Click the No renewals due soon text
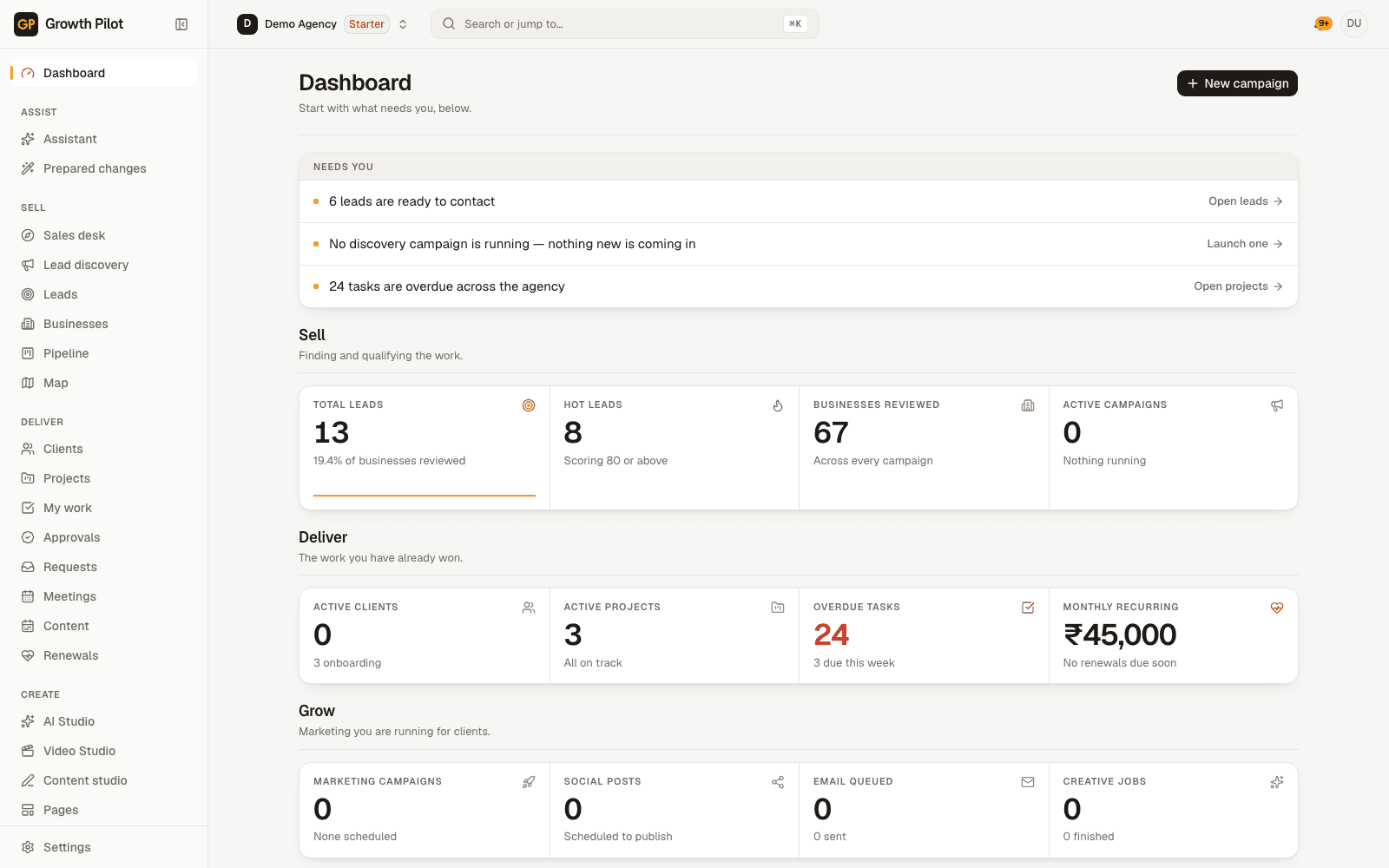 pyautogui.click(x=1120, y=663)
